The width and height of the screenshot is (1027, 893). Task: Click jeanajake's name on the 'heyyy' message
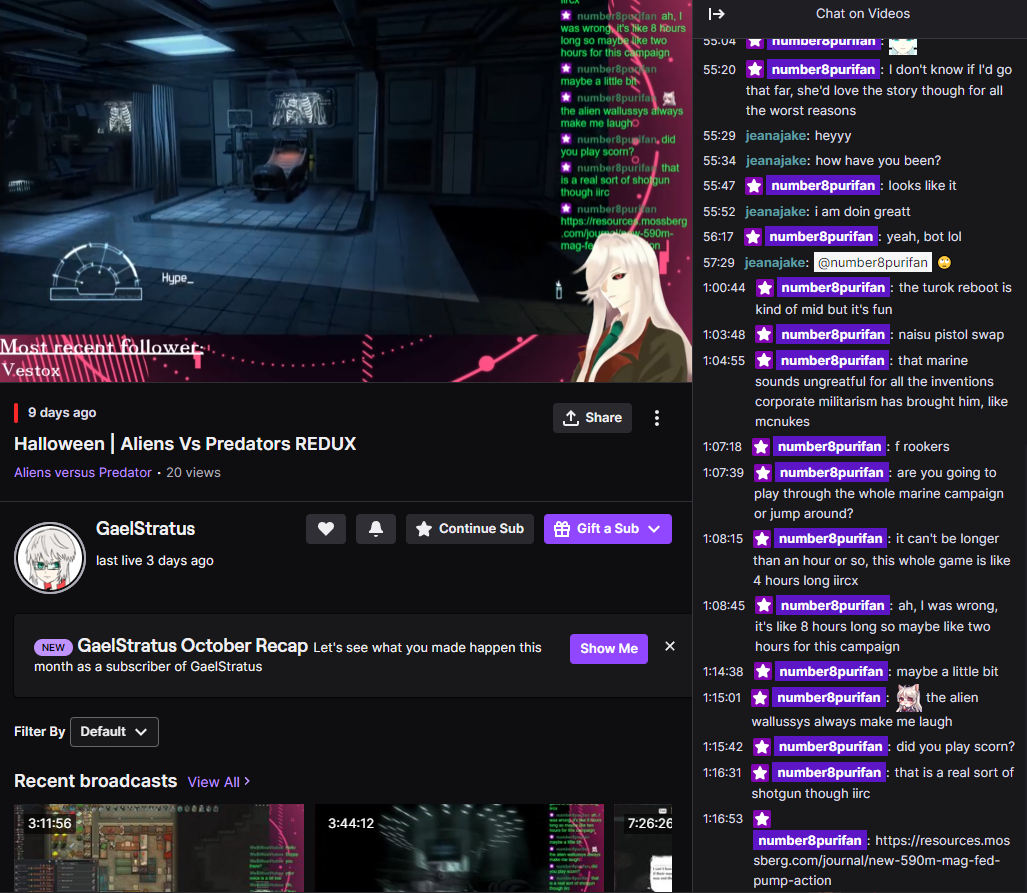click(x=775, y=136)
